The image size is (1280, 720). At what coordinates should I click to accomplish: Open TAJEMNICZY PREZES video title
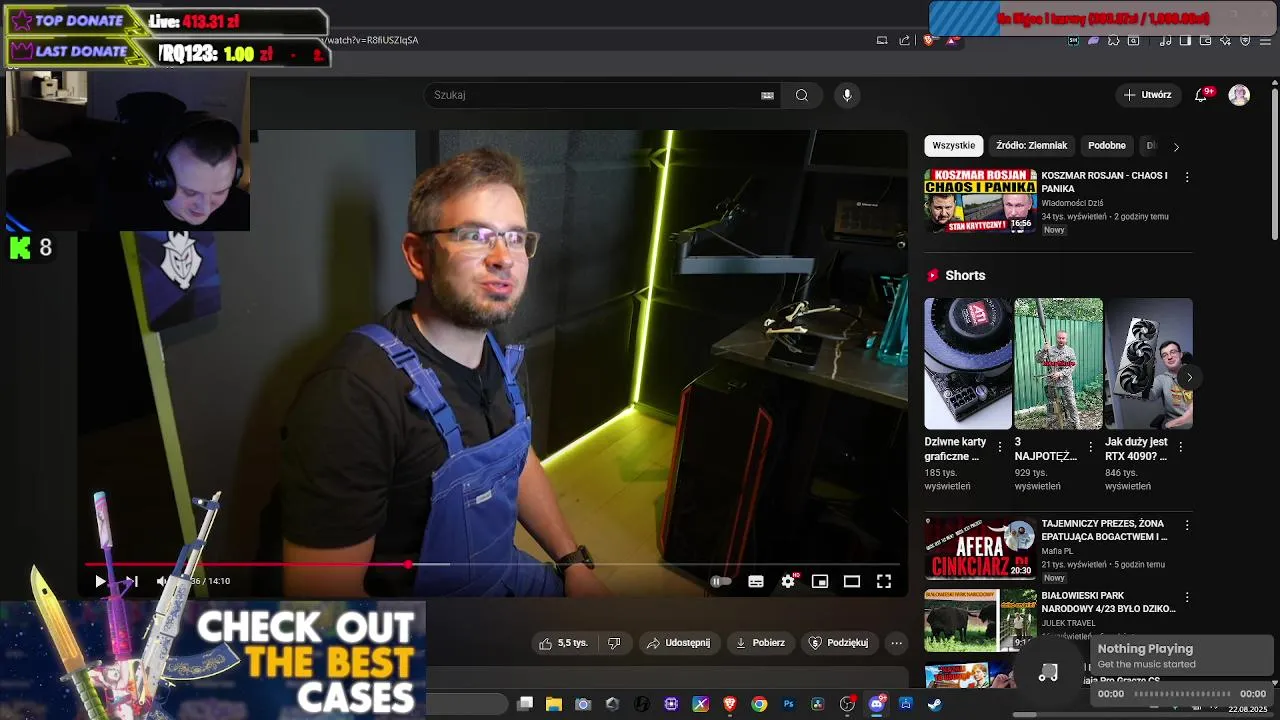click(1104, 530)
